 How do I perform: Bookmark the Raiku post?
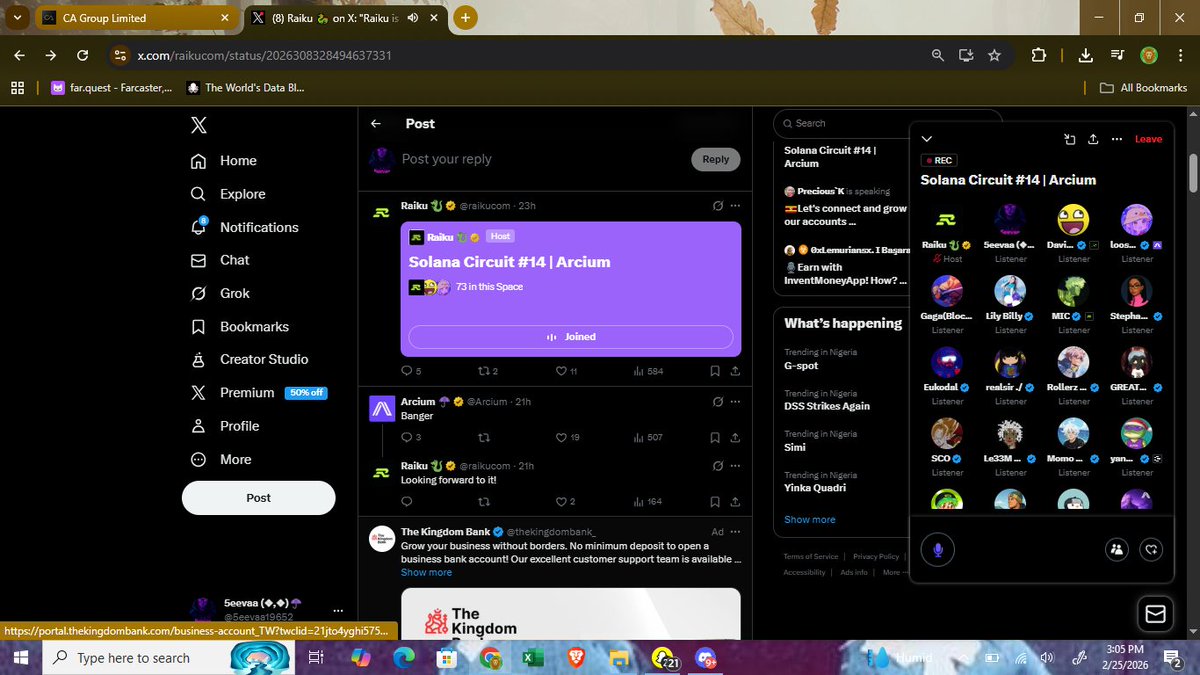coord(714,370)
